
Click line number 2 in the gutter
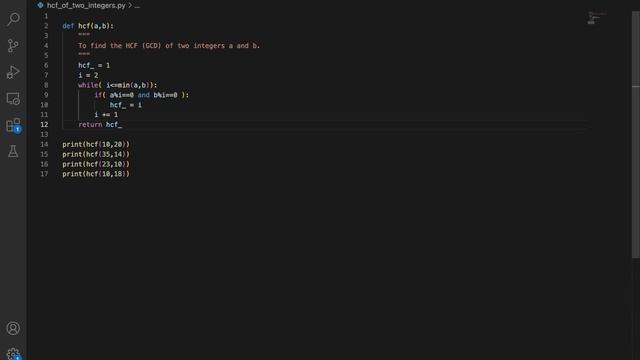(x=46, y=26)
